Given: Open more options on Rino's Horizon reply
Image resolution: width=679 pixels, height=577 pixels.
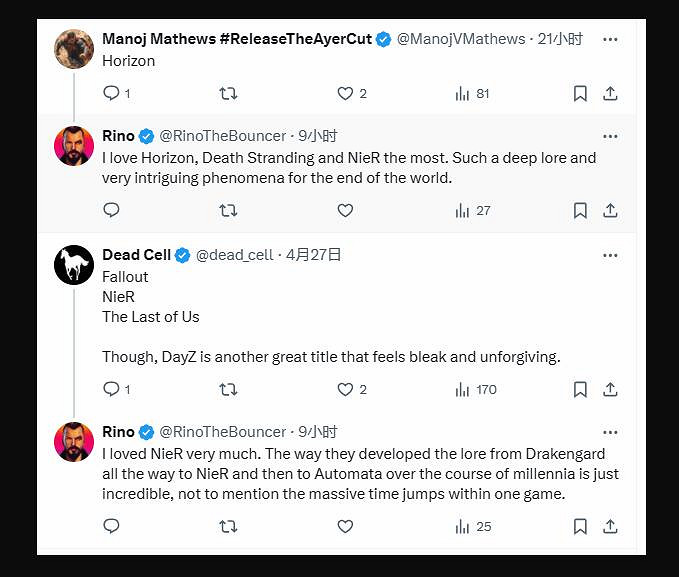Looking at the screenshot, I should [610, 136].
